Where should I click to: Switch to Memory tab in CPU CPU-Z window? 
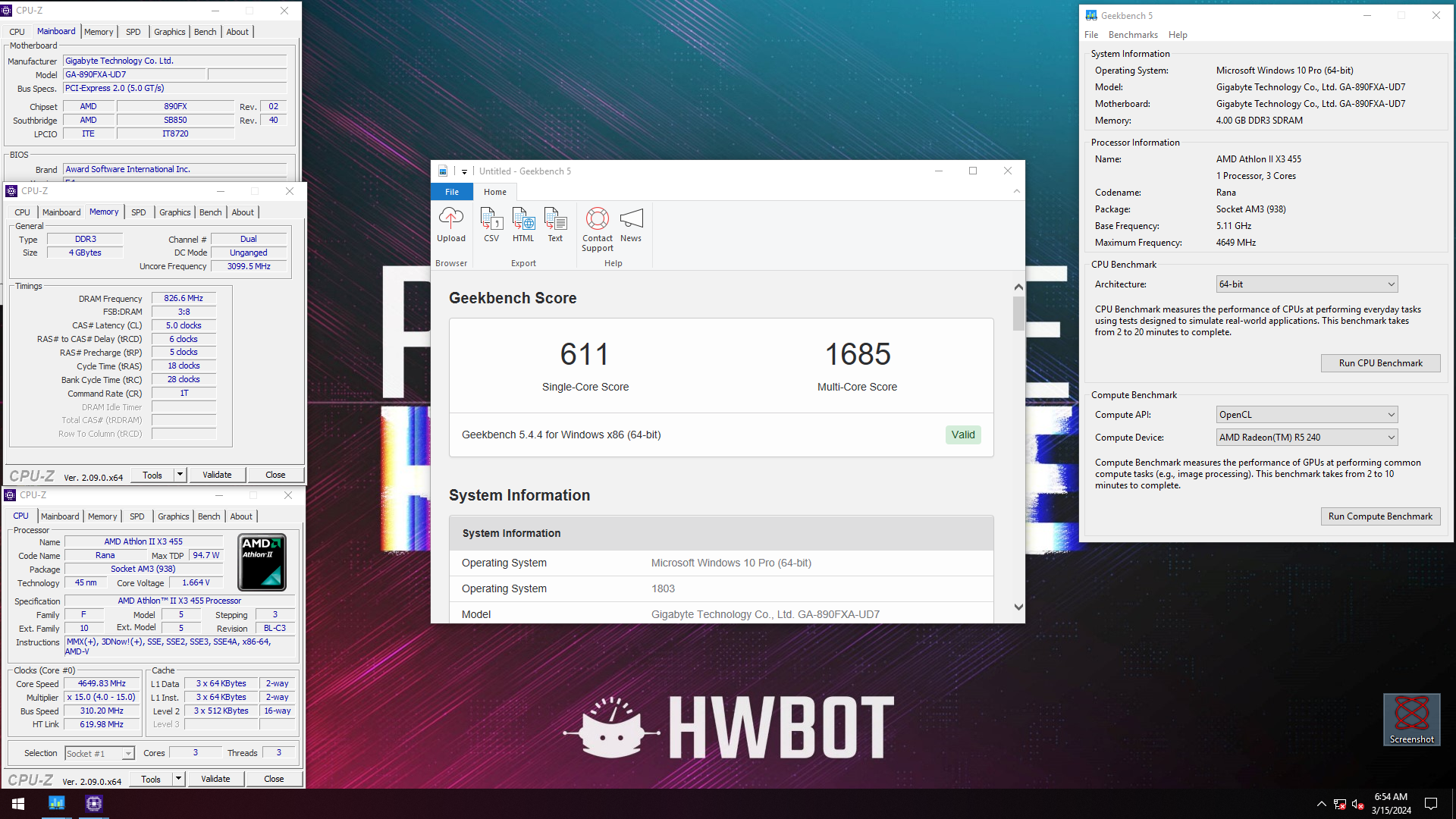(102, 516)
